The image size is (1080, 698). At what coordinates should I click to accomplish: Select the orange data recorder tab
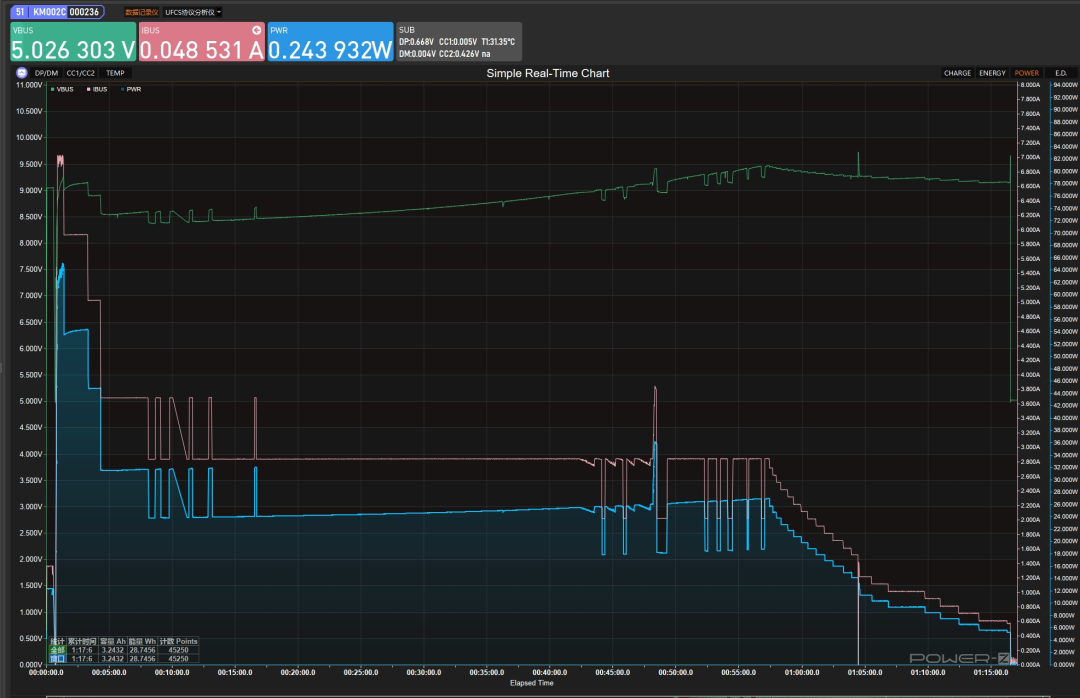tap(141, 12)
